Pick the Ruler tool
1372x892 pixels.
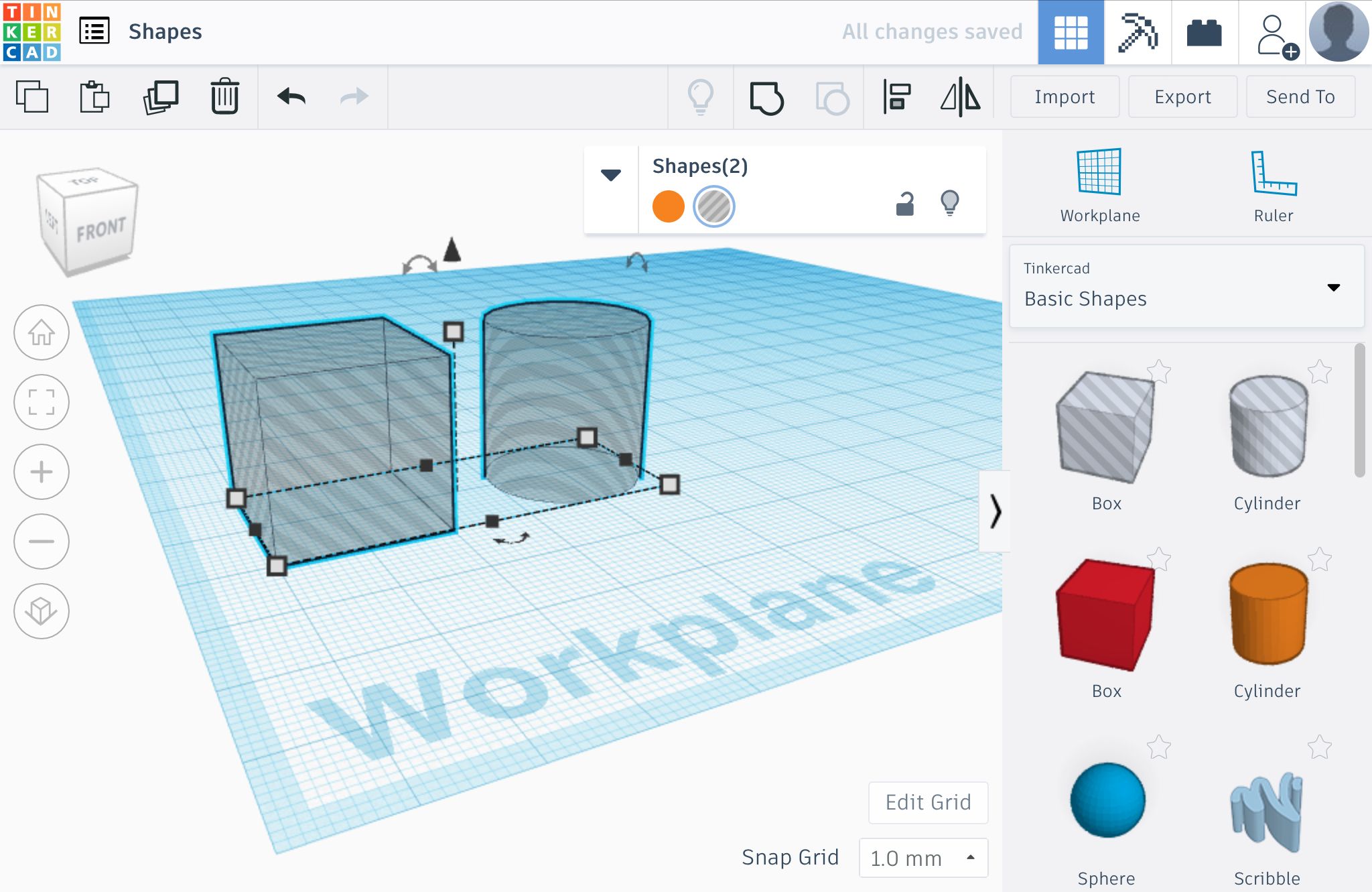click(1273, 186)
